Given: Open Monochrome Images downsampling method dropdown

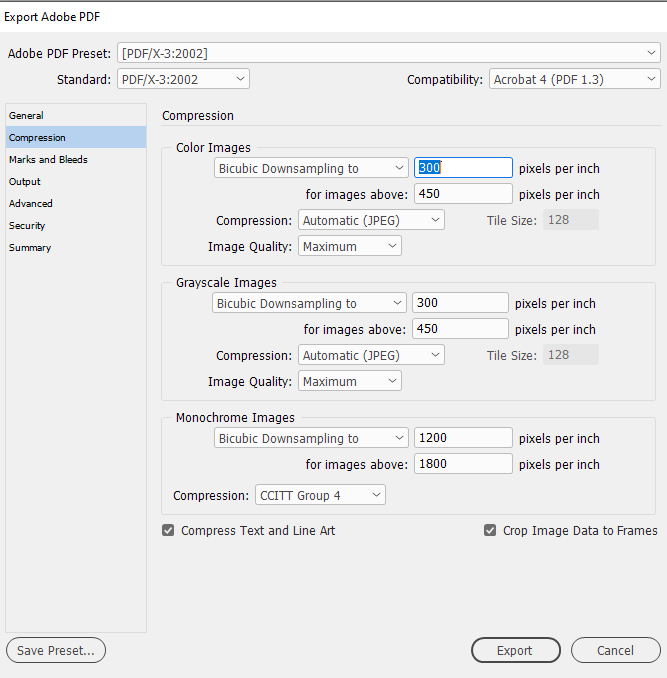Looking at the screenshot, I should pos(311,438).
